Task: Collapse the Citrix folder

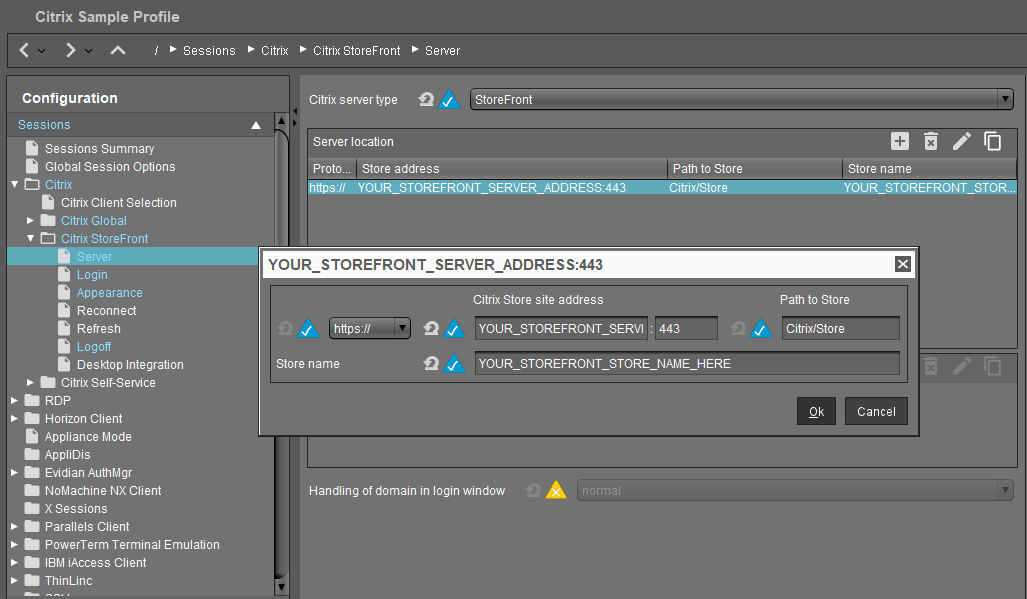Action: coord(14,185)
